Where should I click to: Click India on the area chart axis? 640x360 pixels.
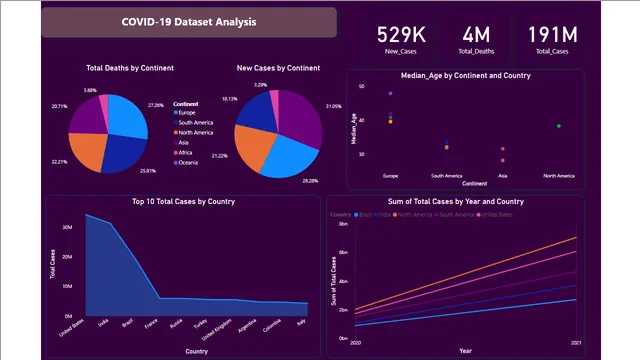pyautogui.click(x=103, y=323)
